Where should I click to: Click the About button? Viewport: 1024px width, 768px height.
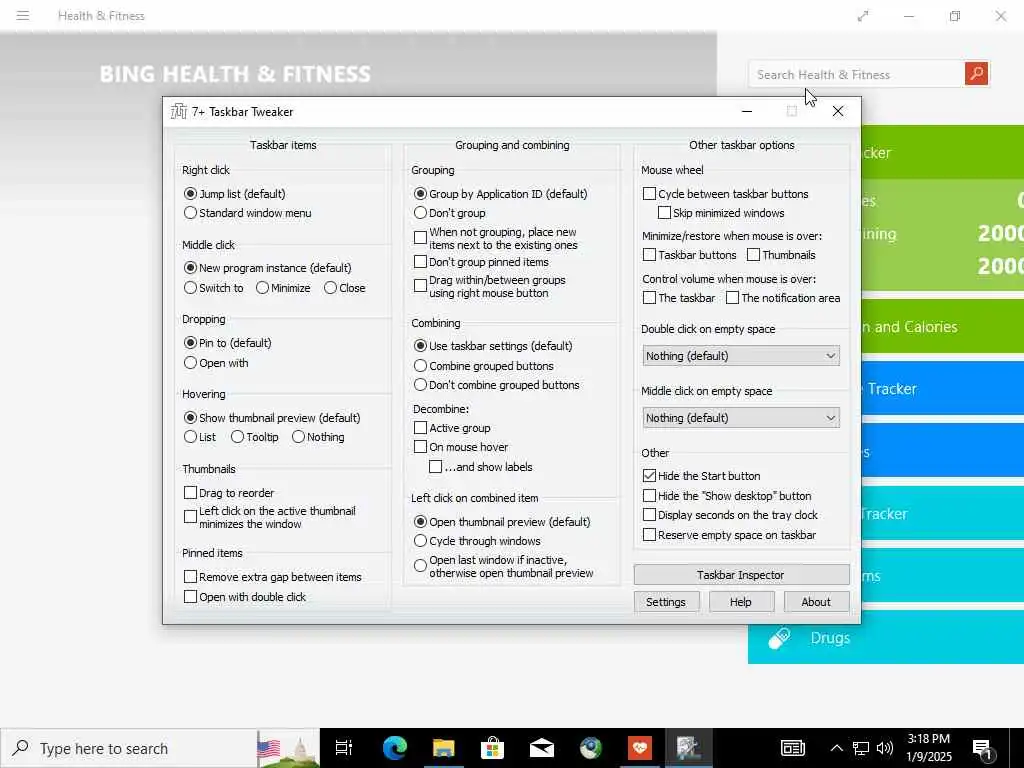[x=816, y=602]
